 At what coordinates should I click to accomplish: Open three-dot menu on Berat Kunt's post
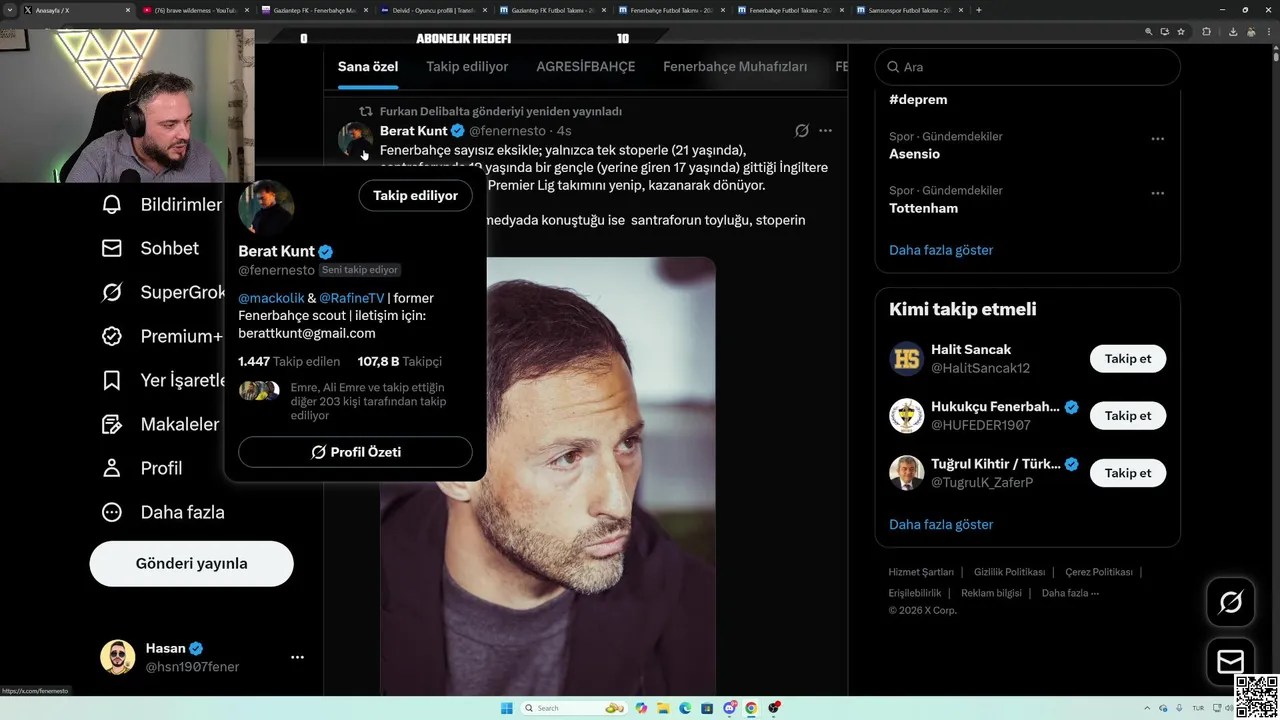825,131
